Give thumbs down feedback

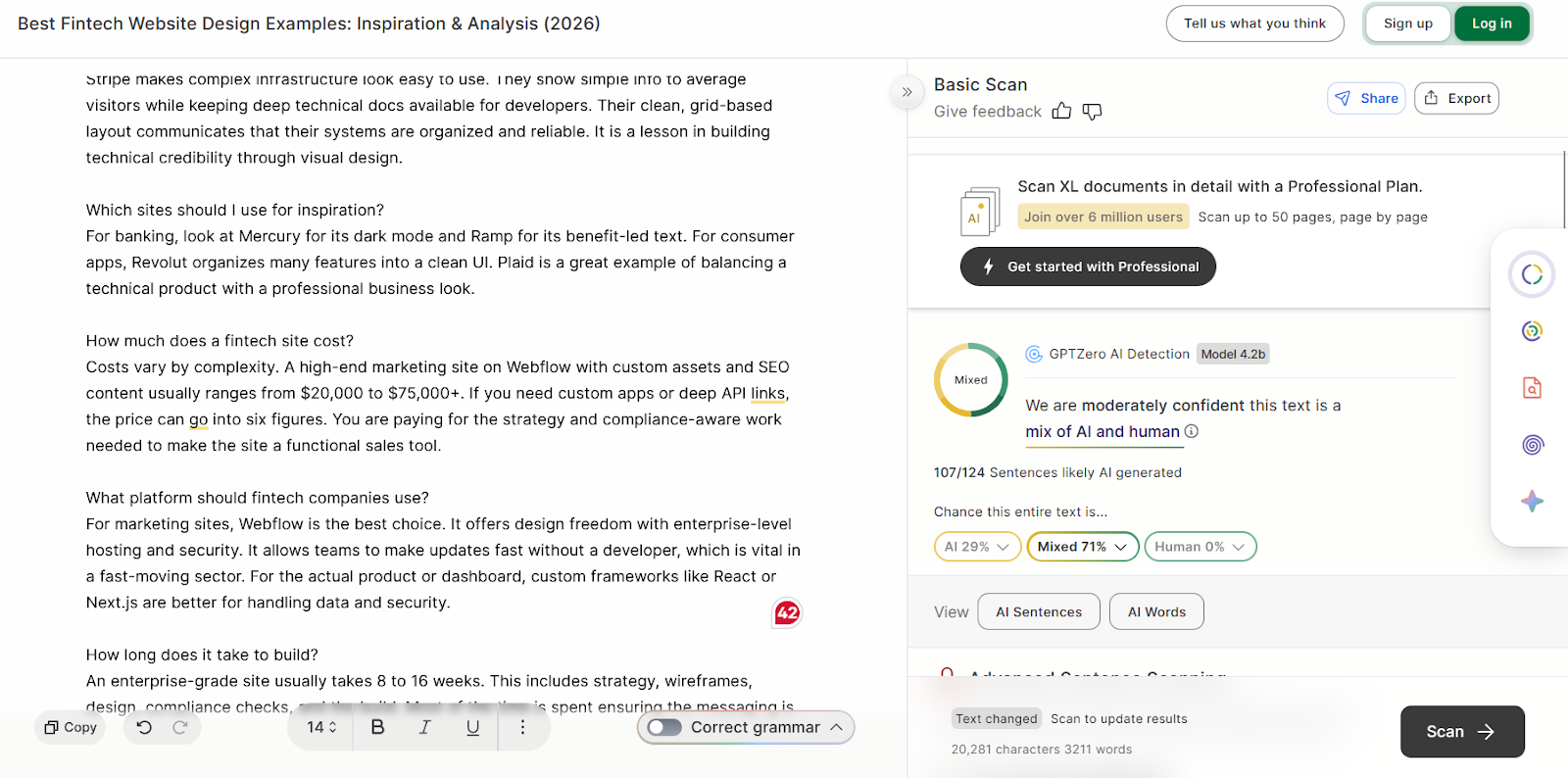point(1093,112)
